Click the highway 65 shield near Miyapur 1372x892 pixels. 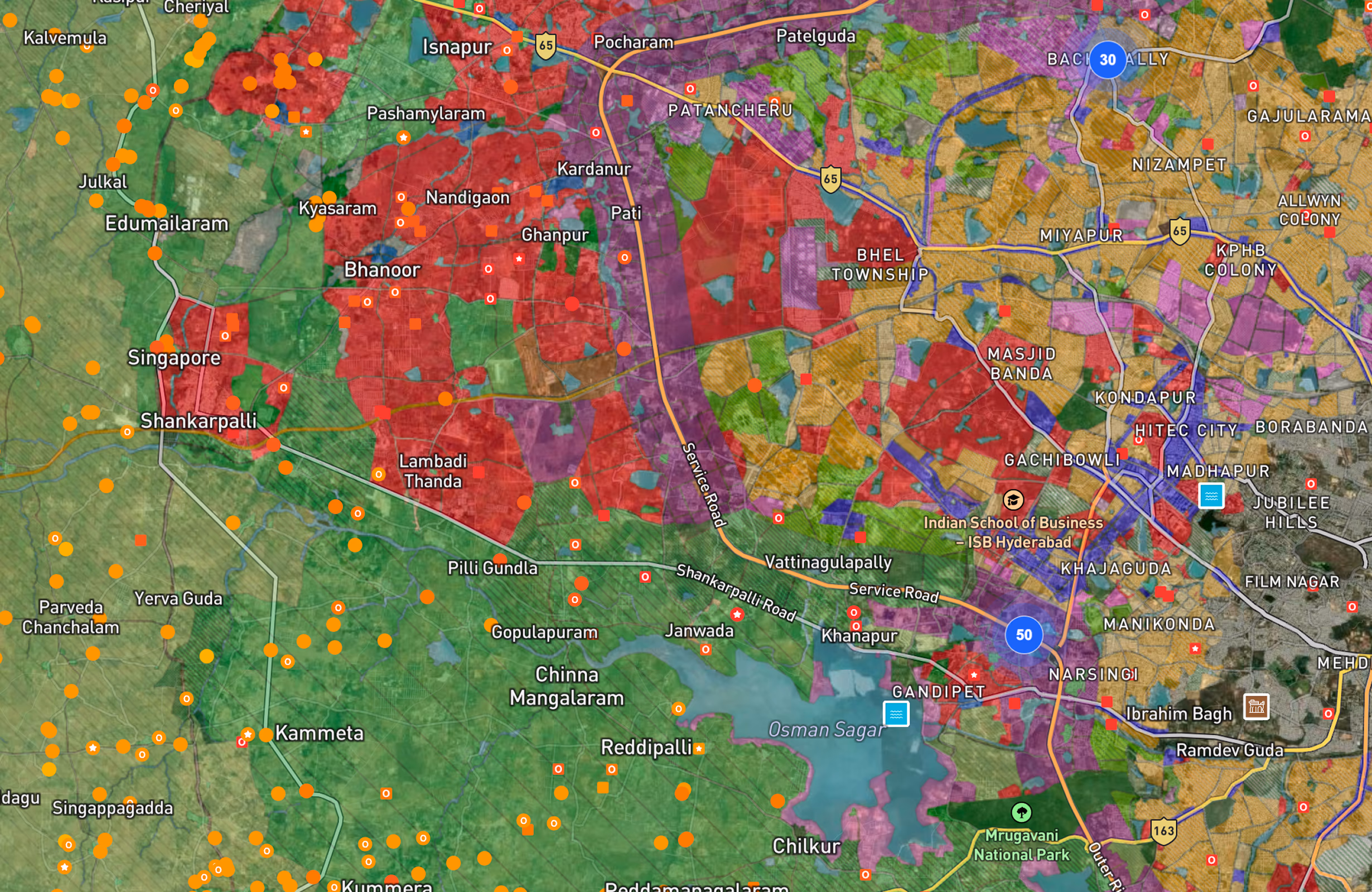[1180, 231]
